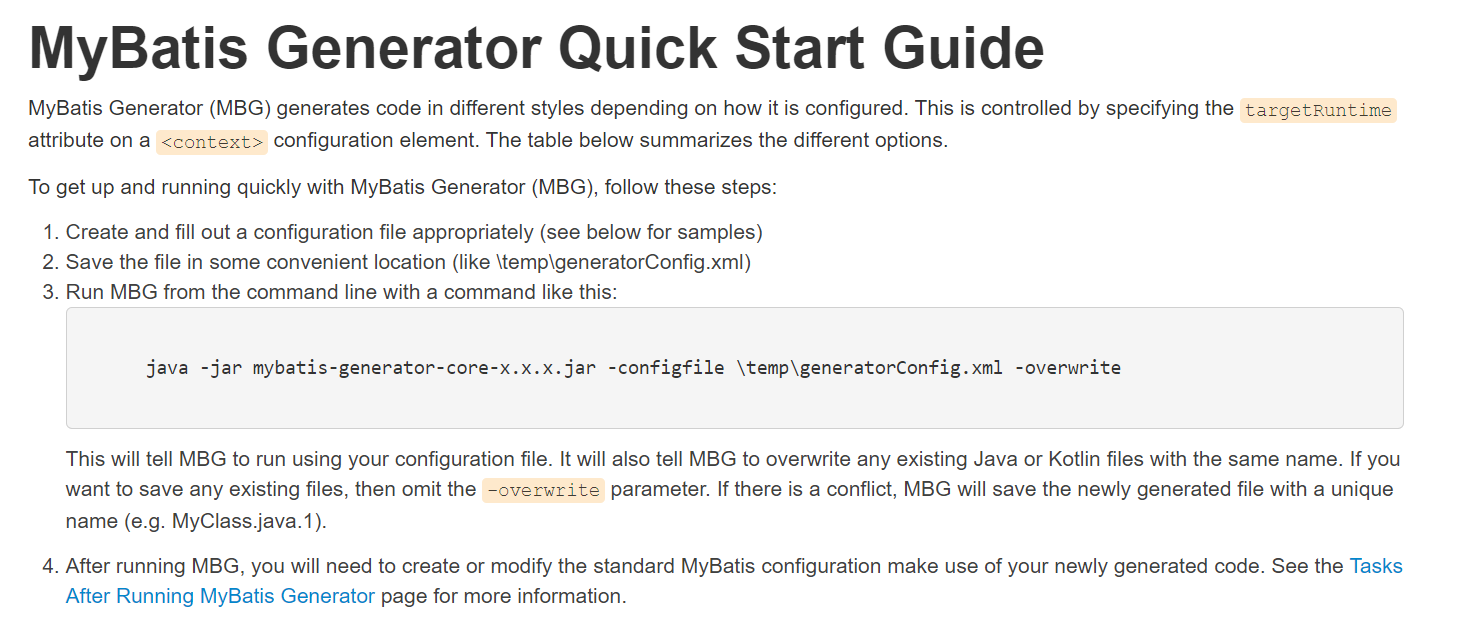
Task: Click the highlighted -overwrite parameter in the paragraph
Action: click(x=543, y=490)
